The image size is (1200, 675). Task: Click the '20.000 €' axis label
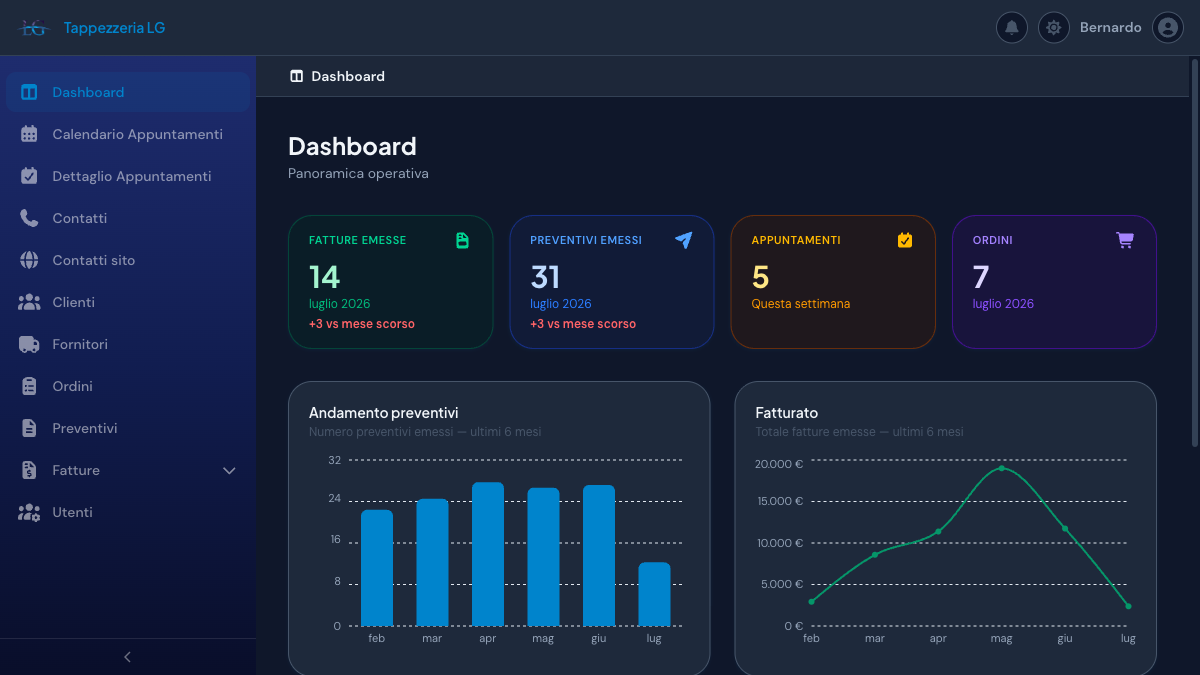coord(780,464)
